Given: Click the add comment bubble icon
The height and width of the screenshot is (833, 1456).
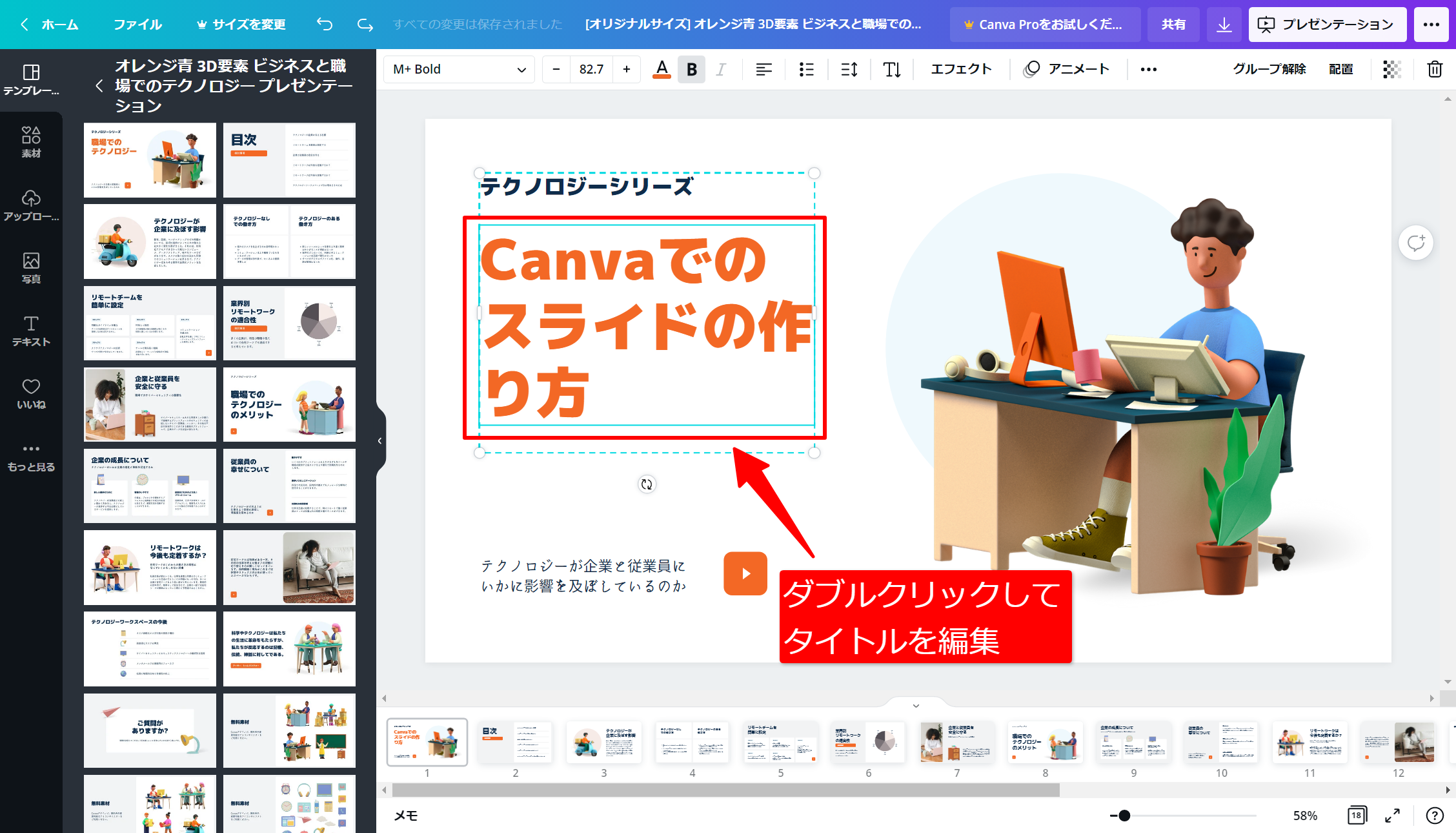Looking at the screenshot, I should click(1416, 243).
